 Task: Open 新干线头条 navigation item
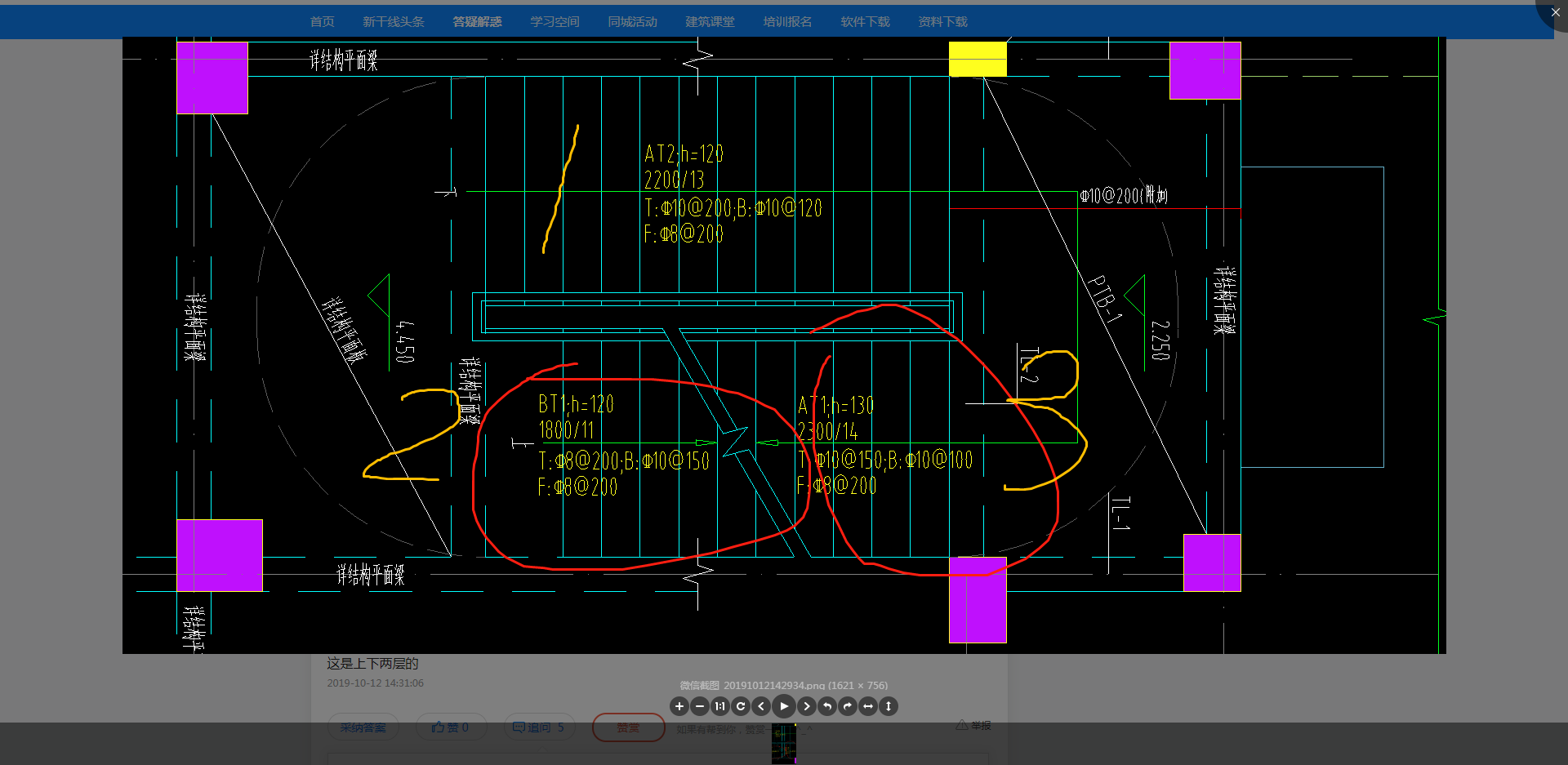point(394,22)
